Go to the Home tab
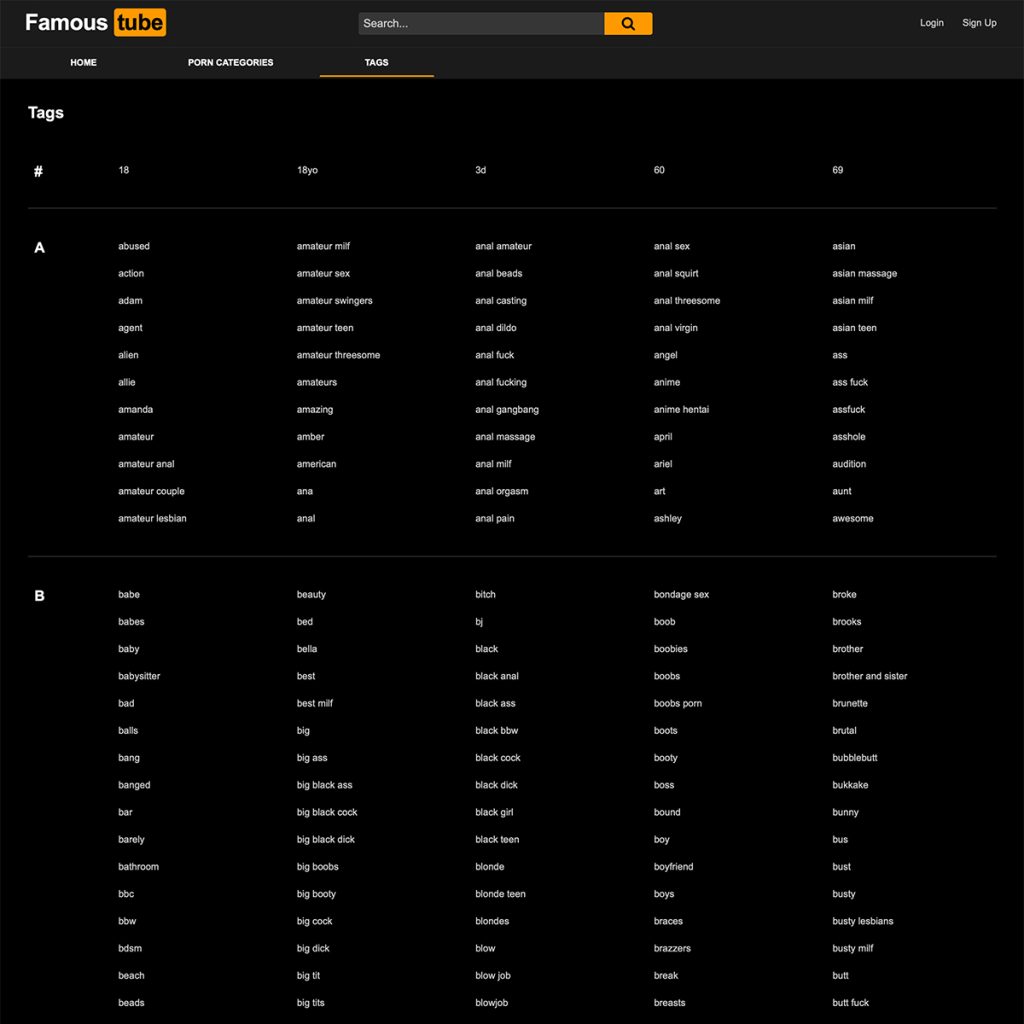1024x1024 pixels. (83, 62)
